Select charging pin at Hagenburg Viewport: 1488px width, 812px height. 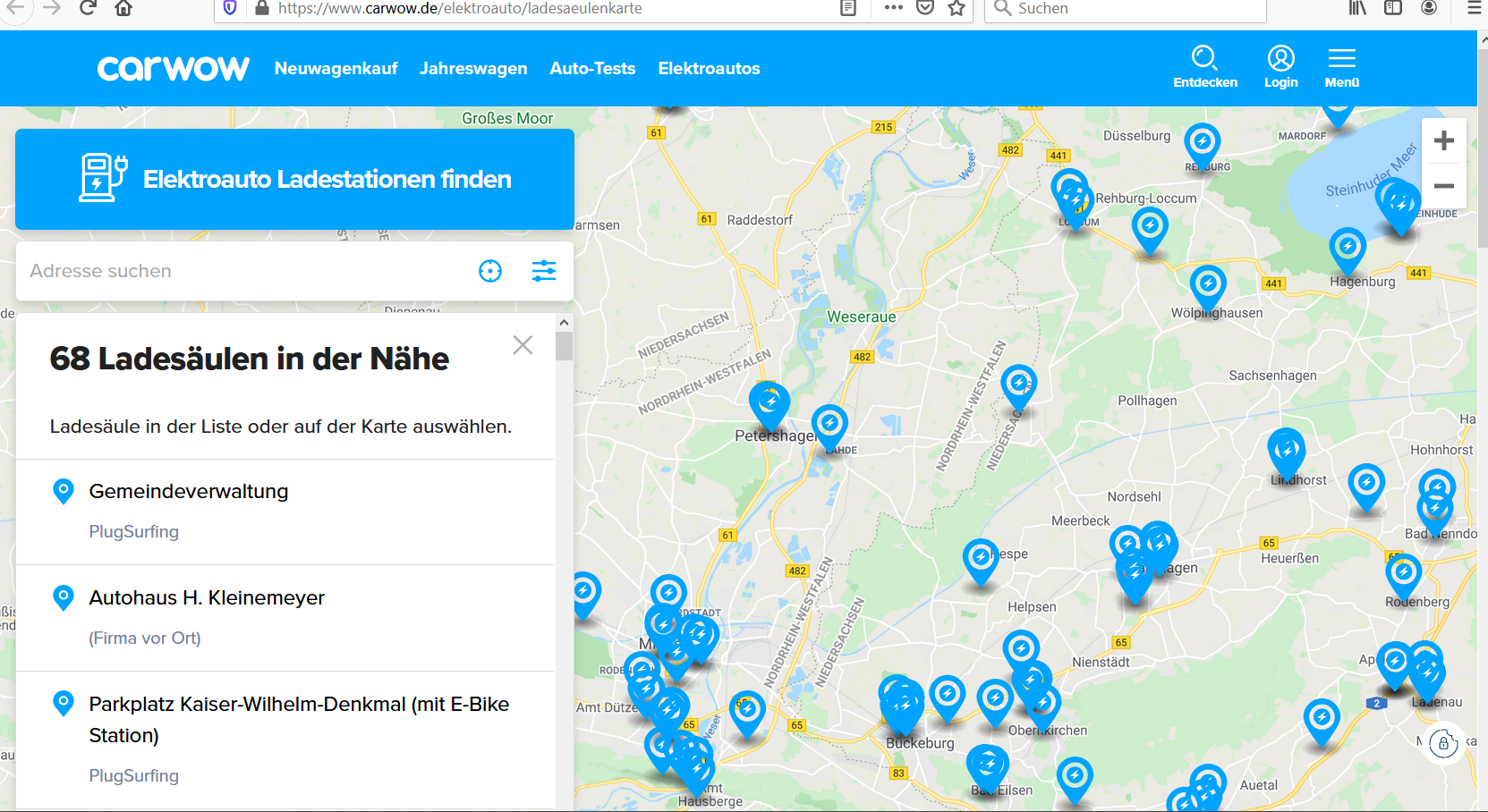[1348, 251]
